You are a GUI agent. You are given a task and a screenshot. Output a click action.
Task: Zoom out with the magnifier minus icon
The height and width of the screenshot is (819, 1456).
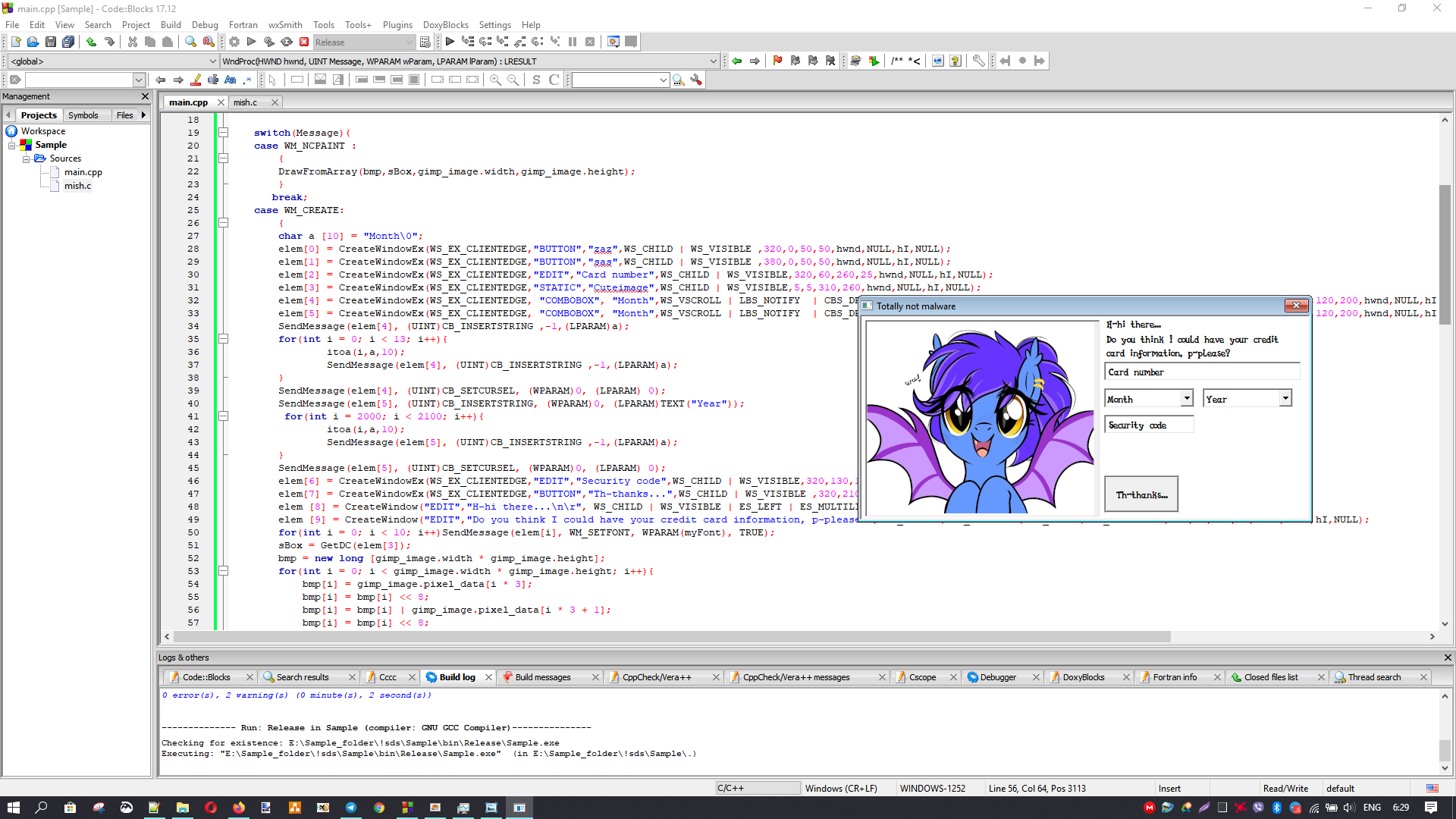513,80
